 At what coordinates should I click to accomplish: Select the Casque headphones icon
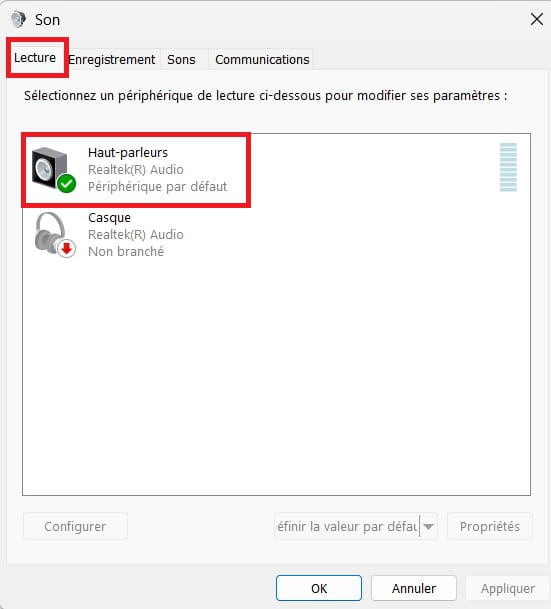pyautogui.click(x=50, y=233)
